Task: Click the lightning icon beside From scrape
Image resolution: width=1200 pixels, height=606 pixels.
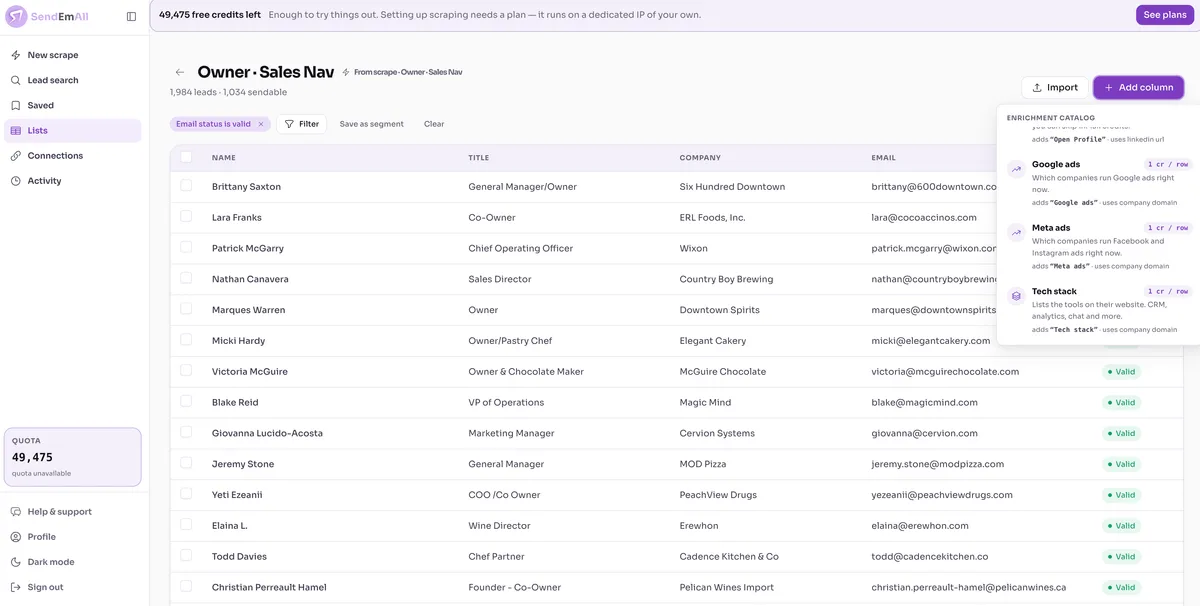Action: click(346, 72)
